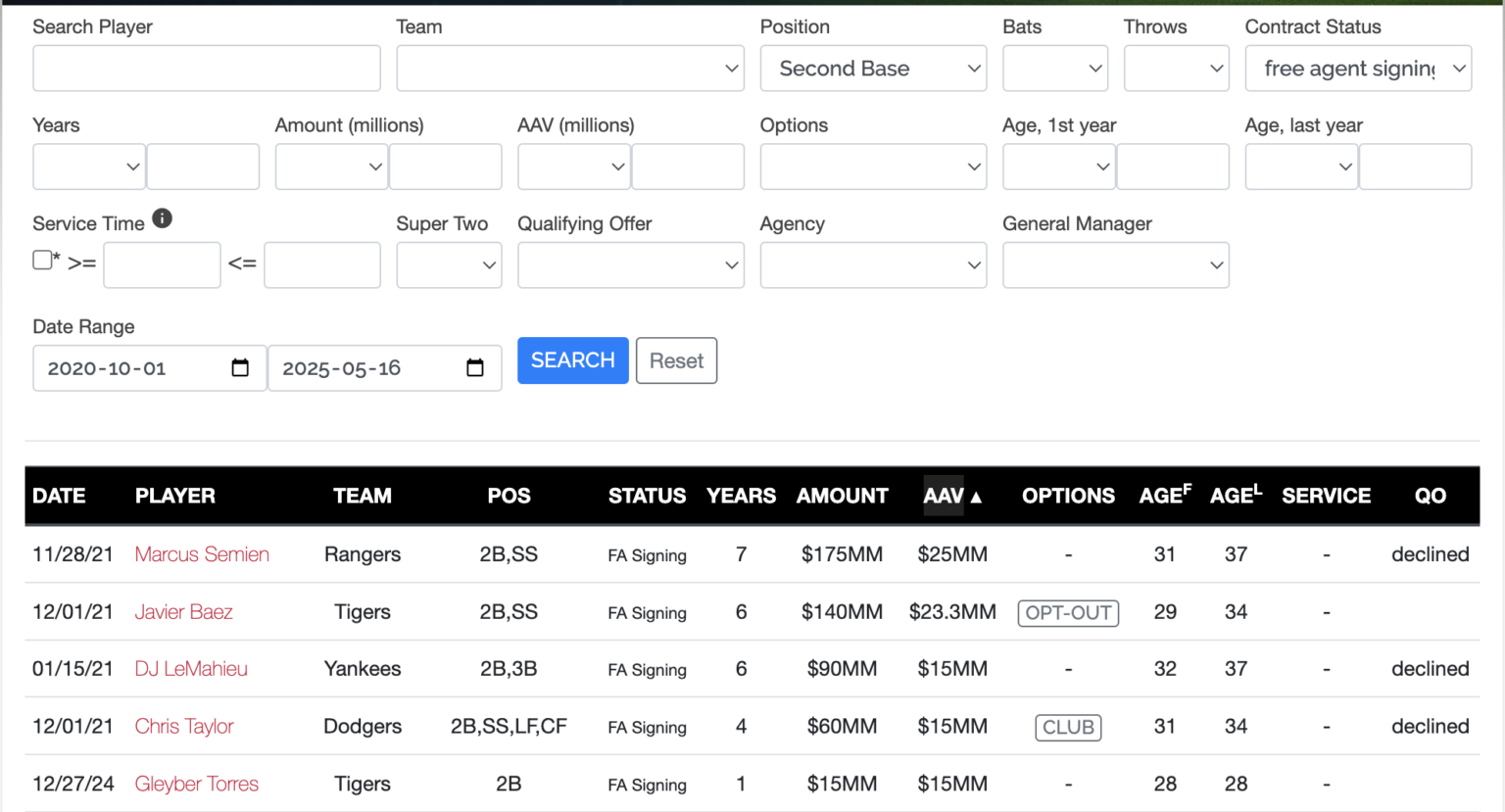Sort the table by PLAYER header
The width and height of the screenshot is (1505, 812).
click(x=174, y=496)
